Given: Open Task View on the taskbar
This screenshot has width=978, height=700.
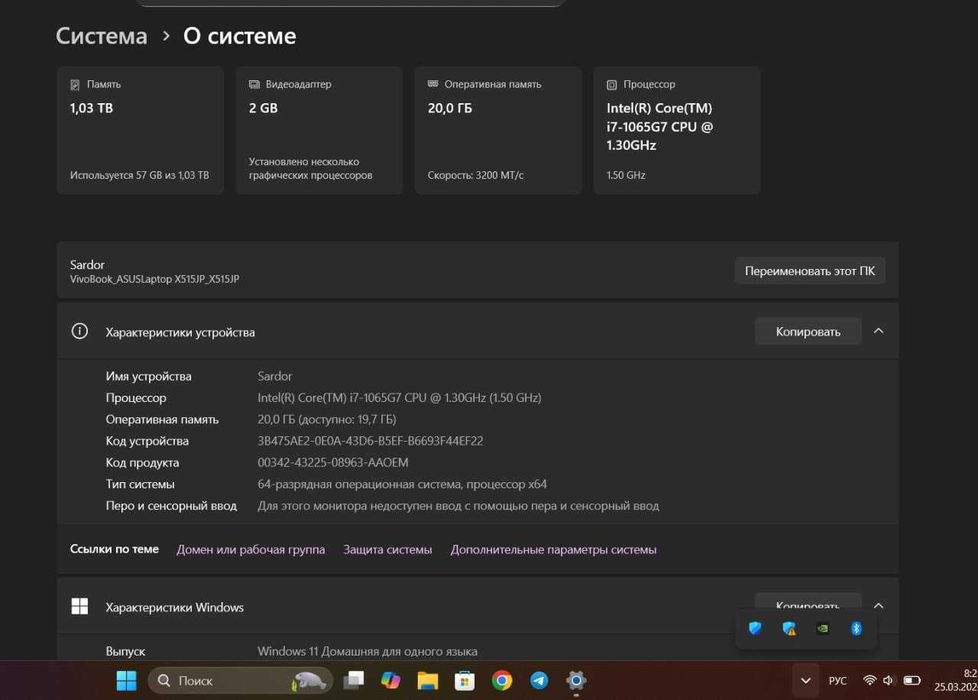Looking at the screenshot, I should [x=354, y=680].
